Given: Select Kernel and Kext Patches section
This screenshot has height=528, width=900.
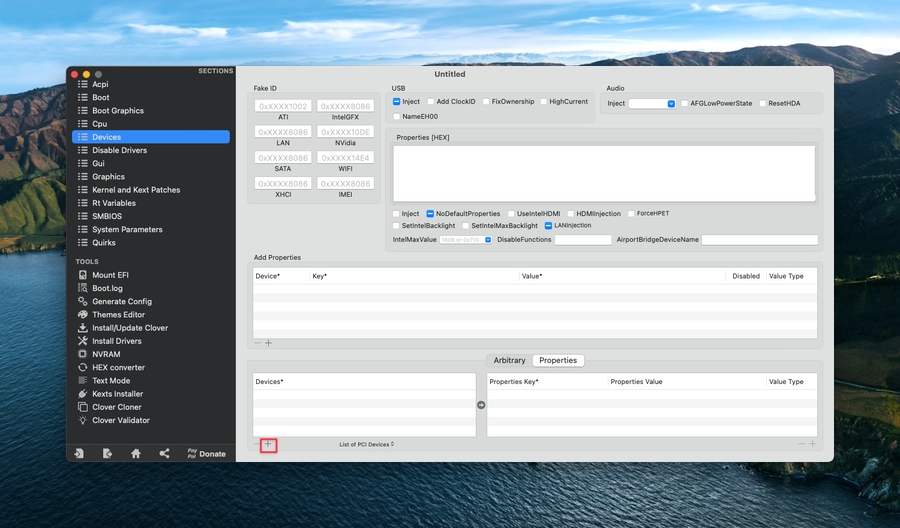Looking at the screenshot, I should coord(136,190).
